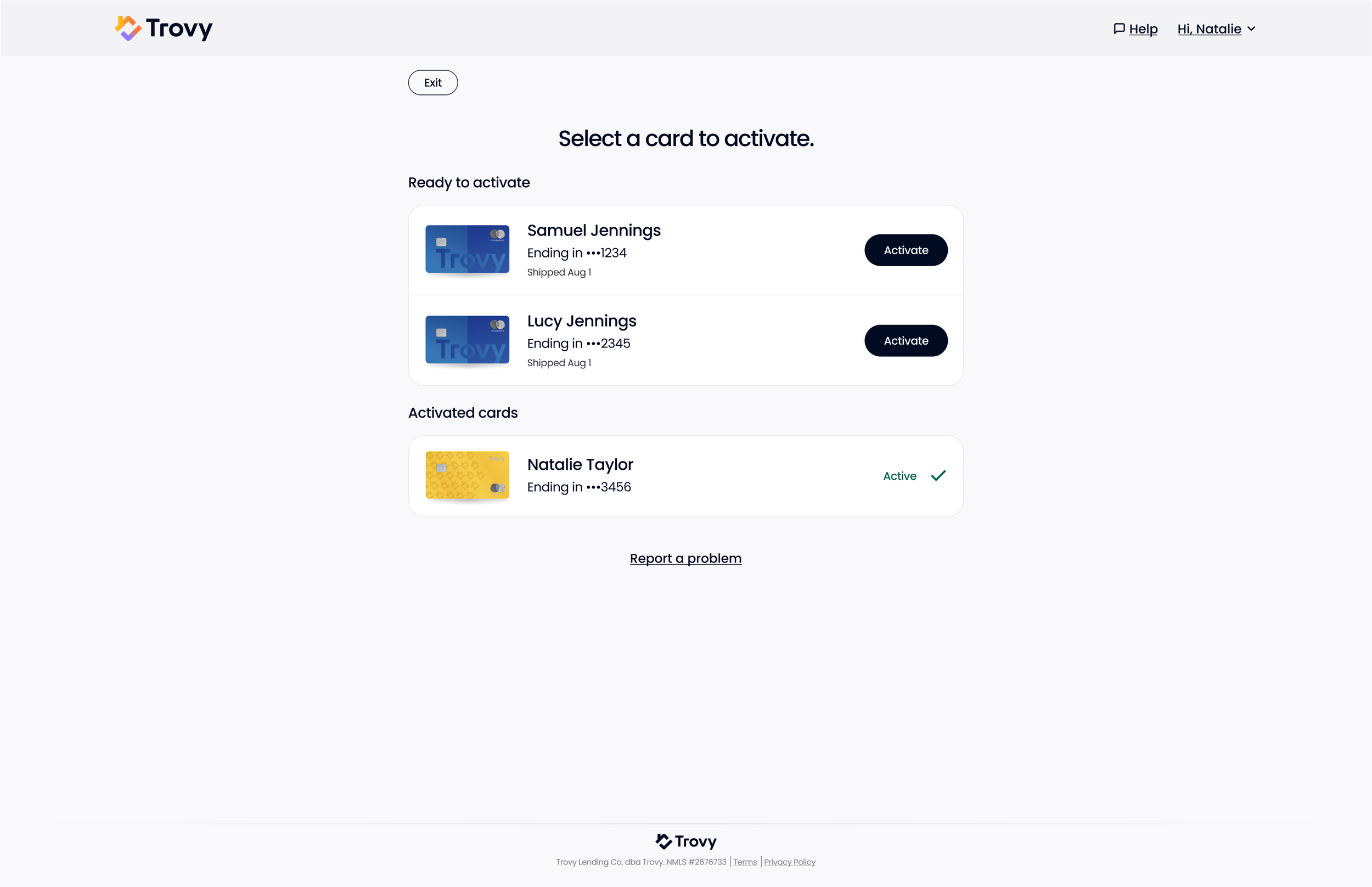
Task: Click "Shipped Aug 1" under Samuel Jennings
Action: click(x=559, y=272)
